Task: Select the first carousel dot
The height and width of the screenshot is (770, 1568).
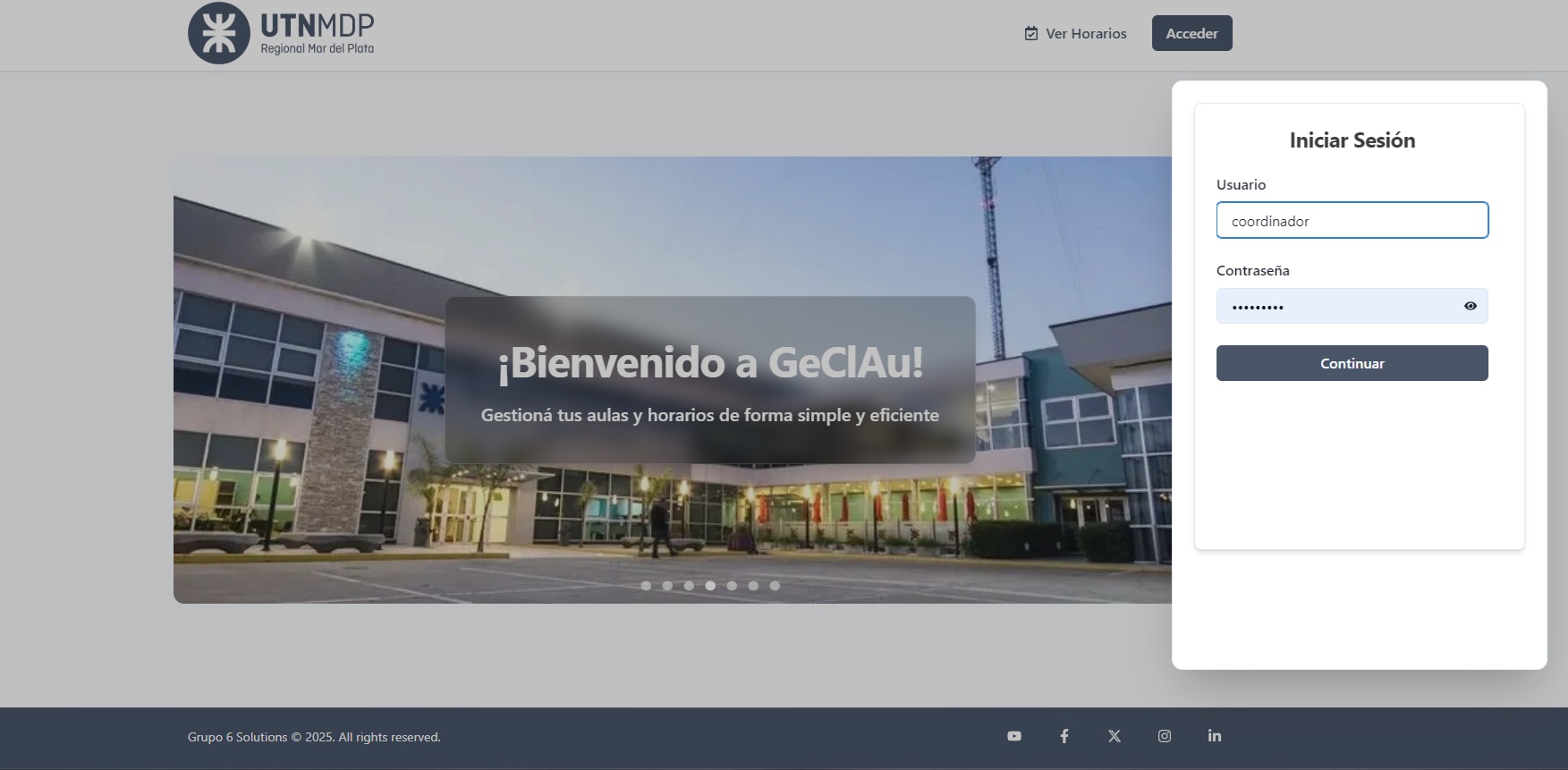Action: tap(646, 586)
